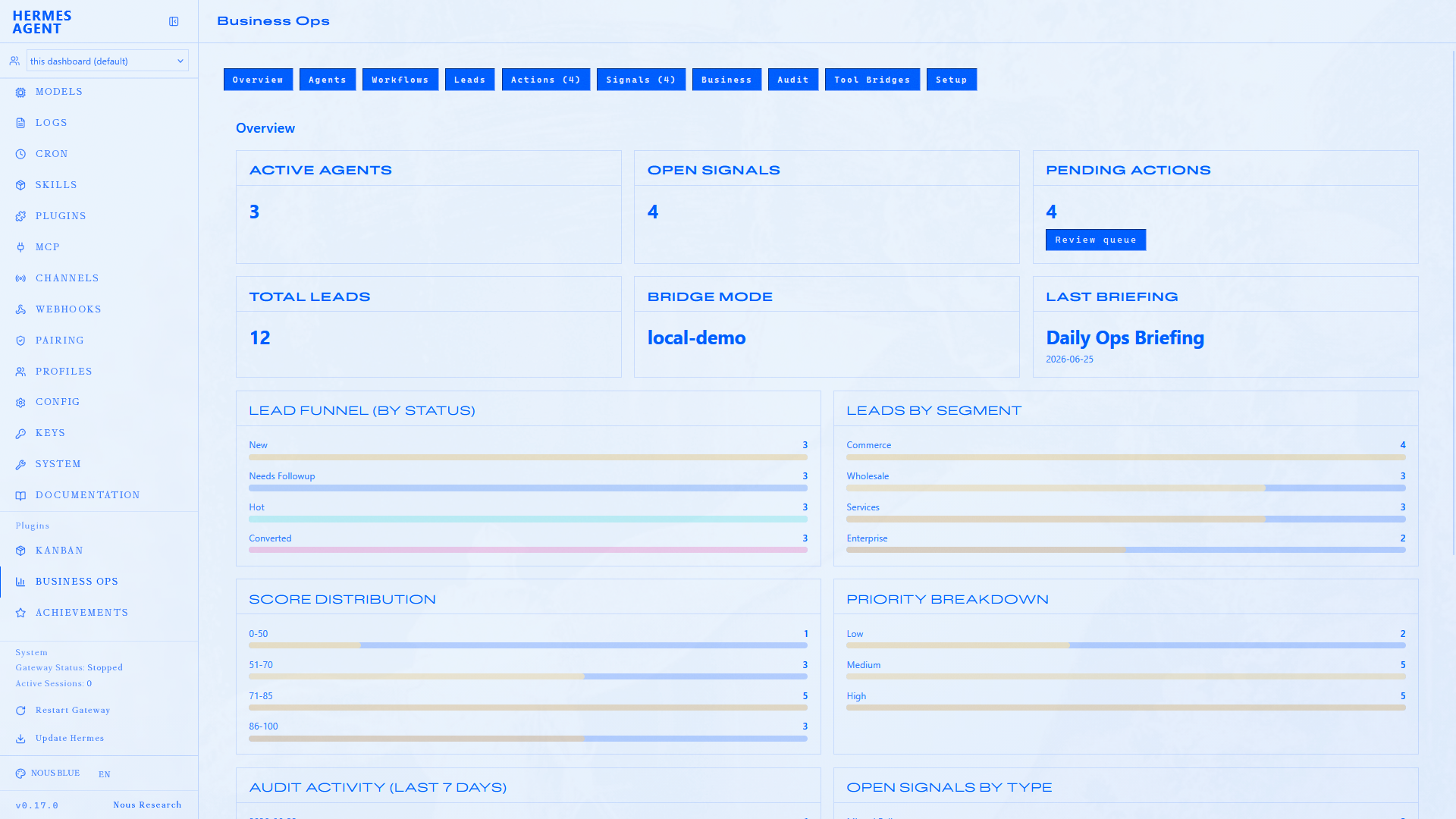Open the Workflows tab

[400, 80]
